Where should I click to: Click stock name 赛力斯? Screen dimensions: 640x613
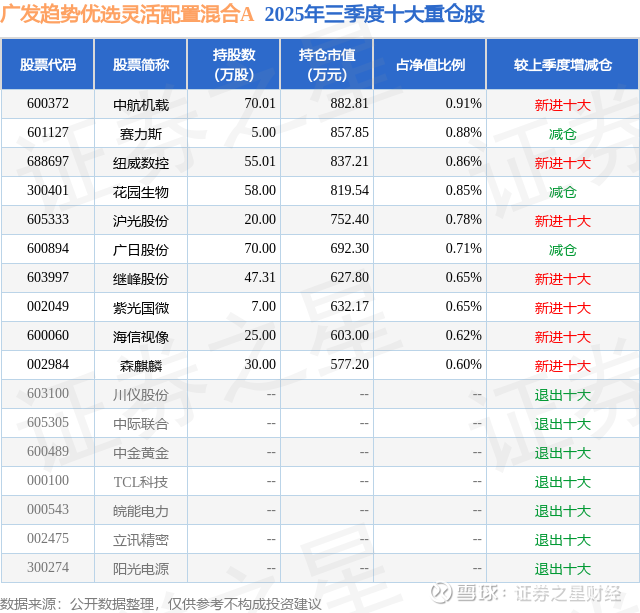[141, 133]
